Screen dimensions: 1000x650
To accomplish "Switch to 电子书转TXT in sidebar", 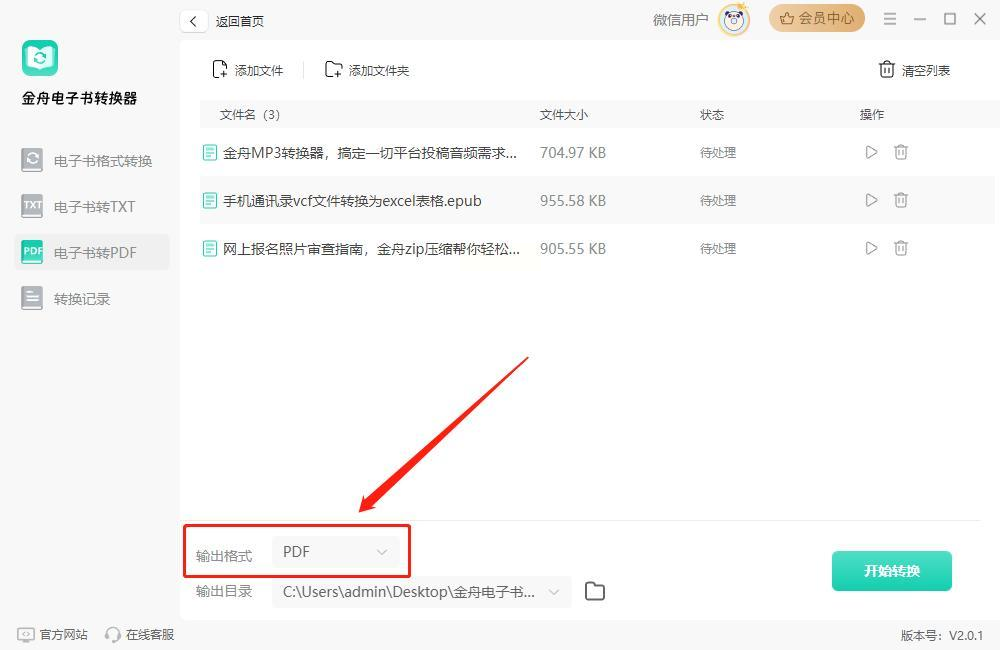I will [92, 207].
